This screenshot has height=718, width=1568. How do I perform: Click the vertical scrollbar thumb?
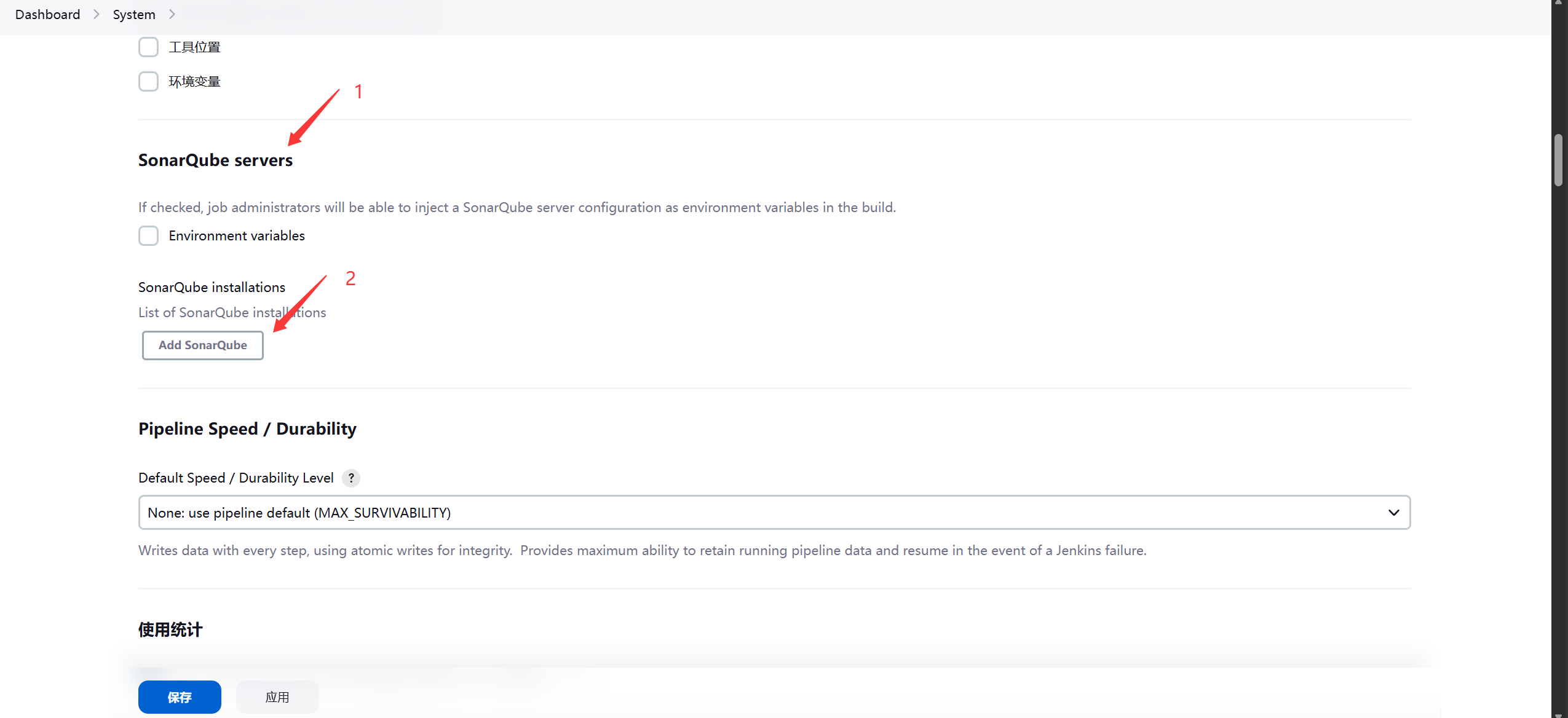(1558, 160)
